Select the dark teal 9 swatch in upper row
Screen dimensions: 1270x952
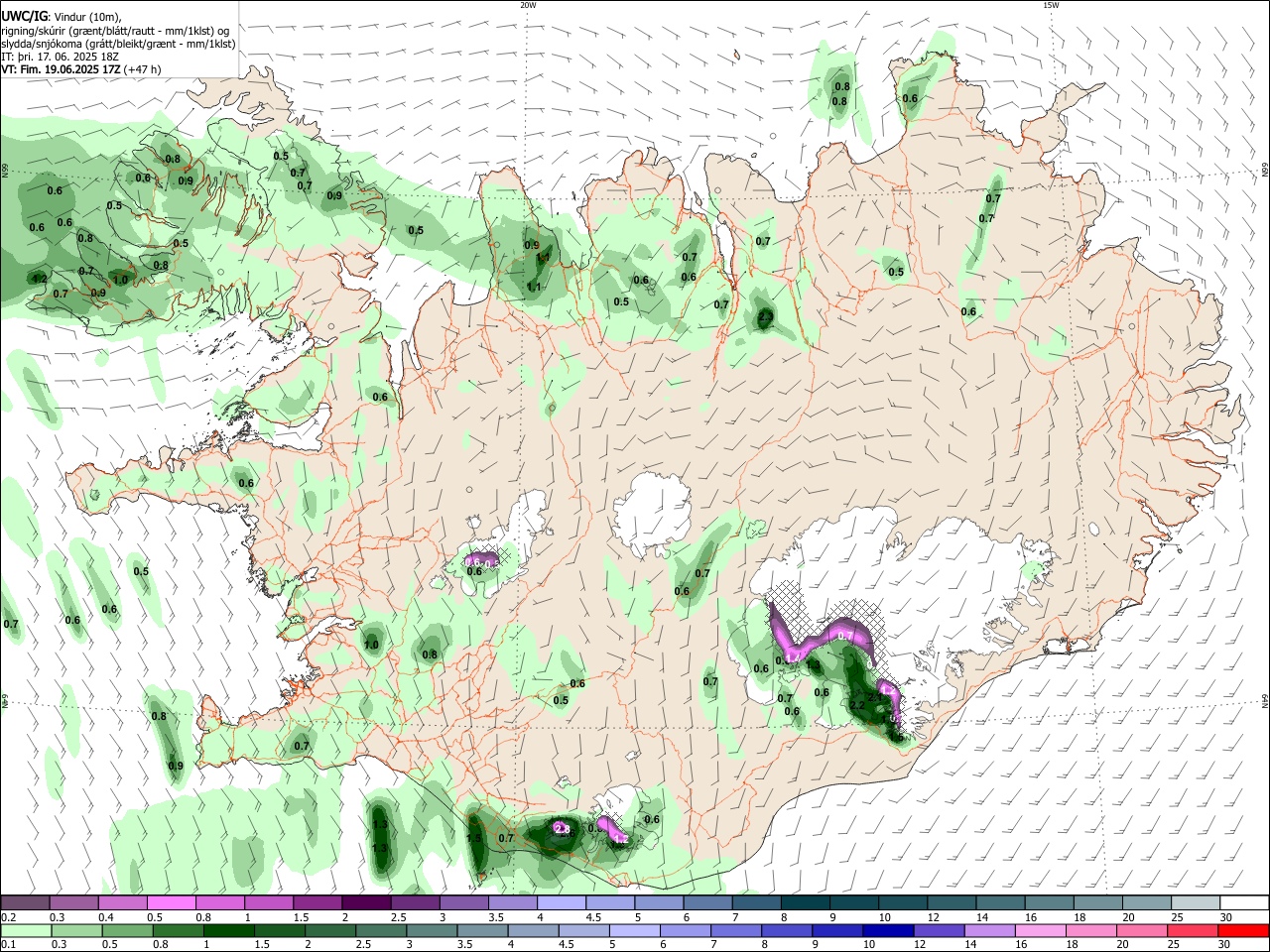(x=852, y=902)
